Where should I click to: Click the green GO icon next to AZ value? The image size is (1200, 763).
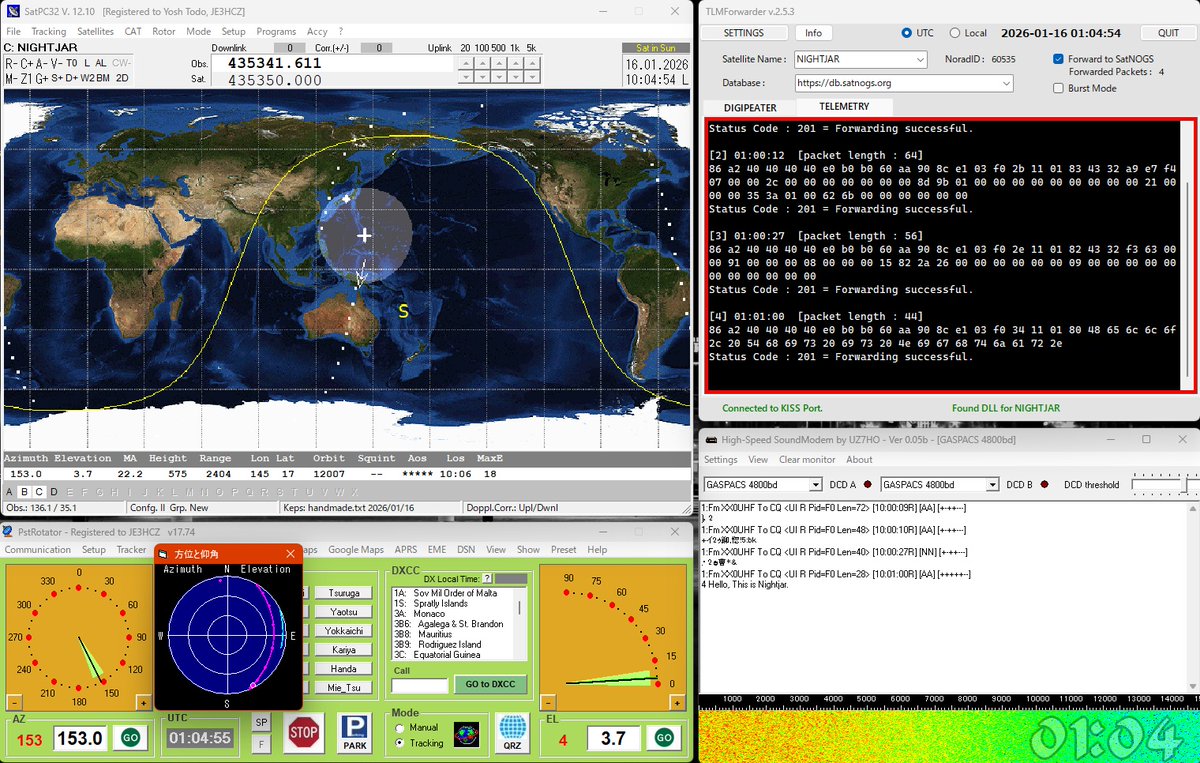[130, 738]
